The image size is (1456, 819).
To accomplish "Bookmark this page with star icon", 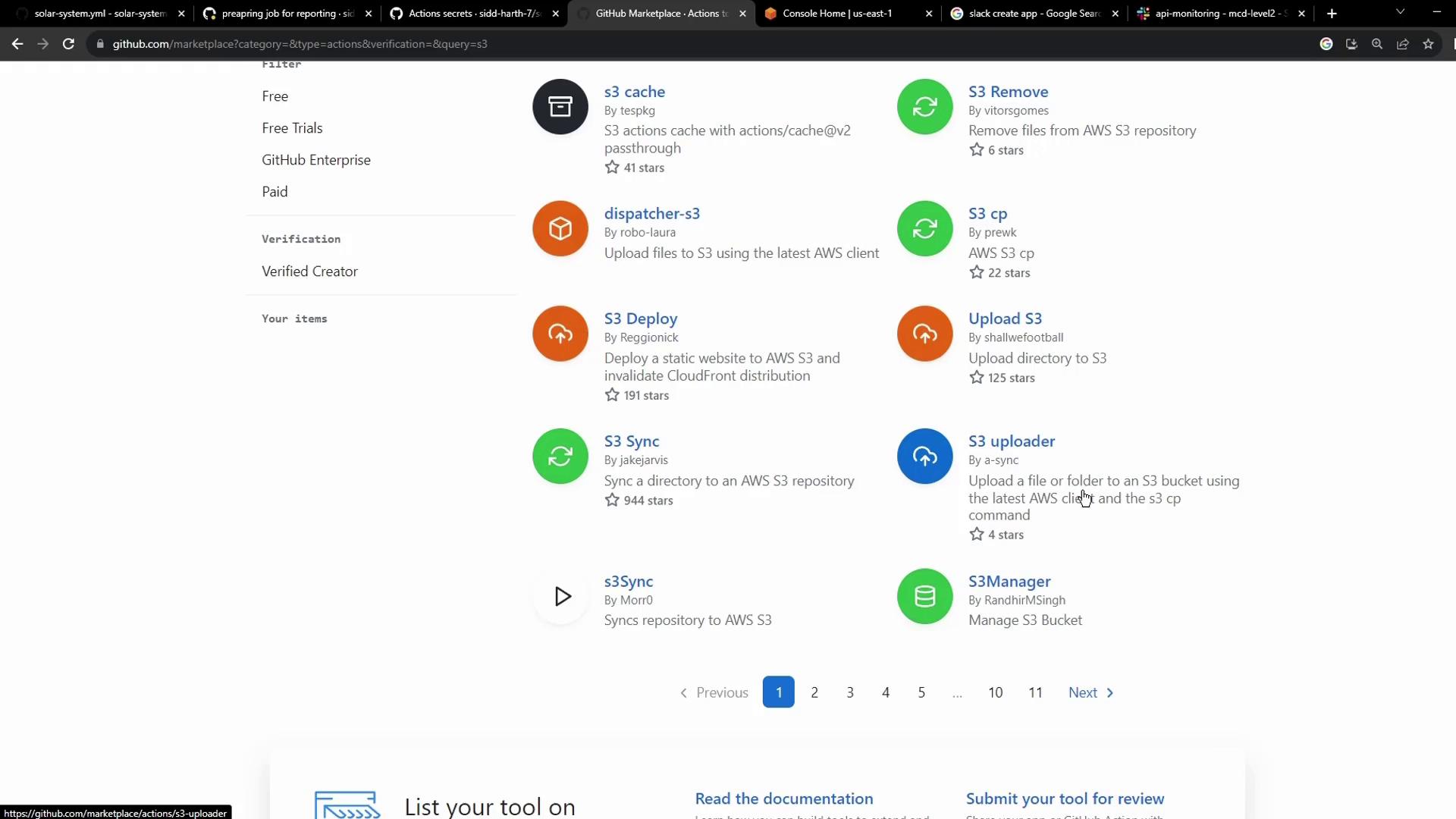I will [x=1428, y=44].
